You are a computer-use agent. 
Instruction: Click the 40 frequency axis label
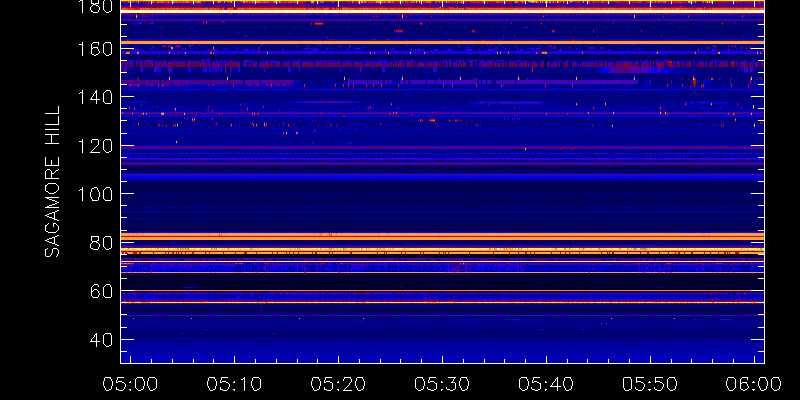pyautogui.click(x=101, y=339)
